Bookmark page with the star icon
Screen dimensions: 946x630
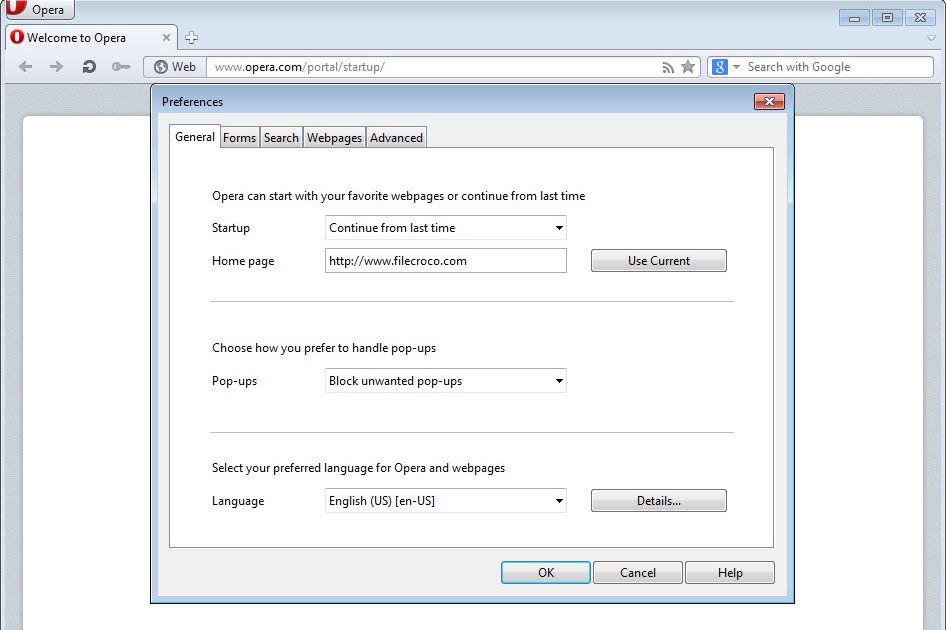(688, 66)
